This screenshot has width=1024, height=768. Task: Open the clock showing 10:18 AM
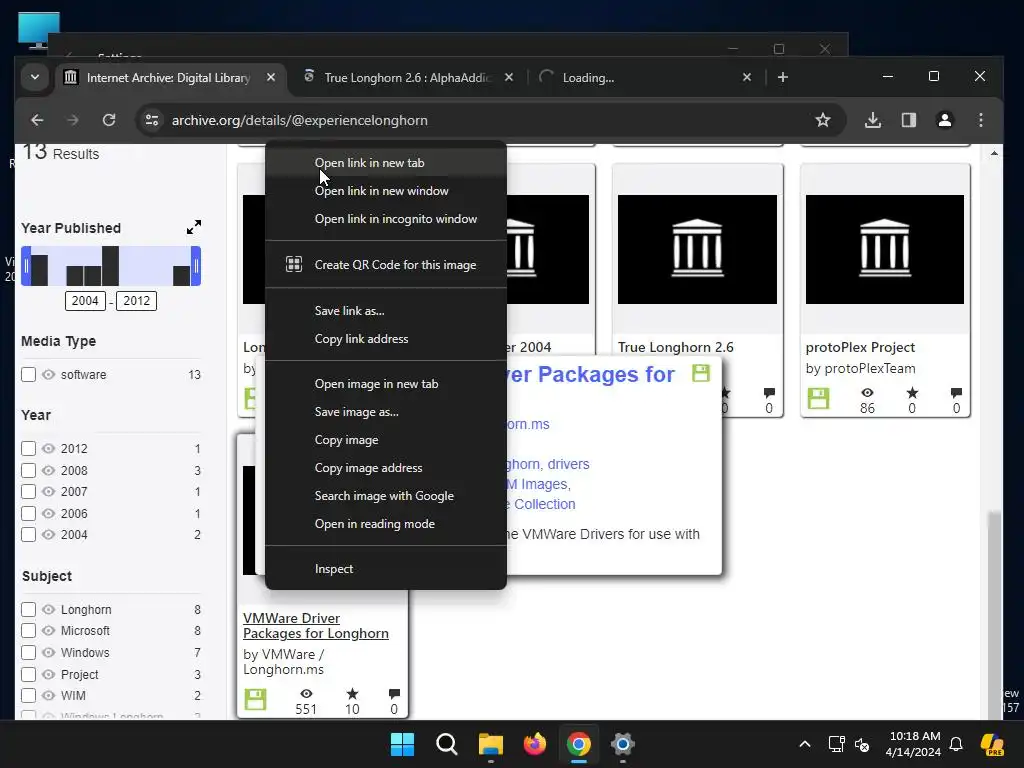(x=914, y=744)
